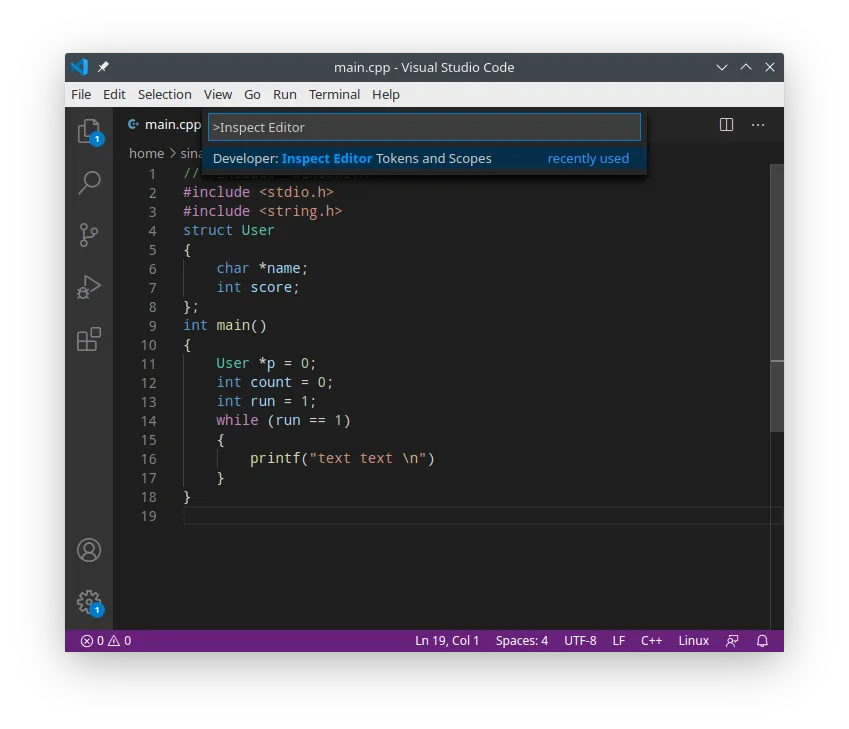849x729 pixels.
Task: Change the encoding via UTF-8
Action: (x=580, y=641)
